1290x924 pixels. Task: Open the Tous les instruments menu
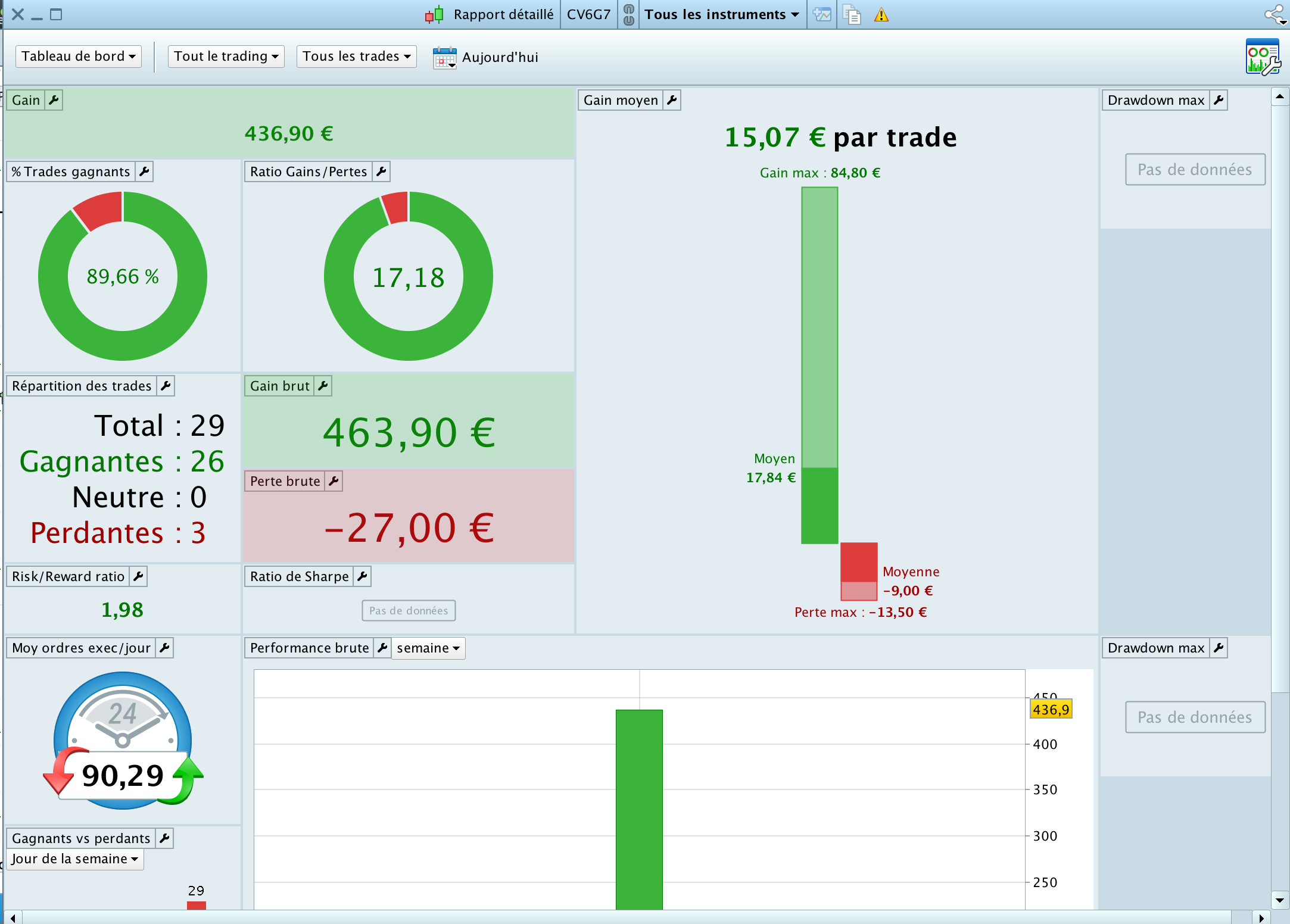click(721, 15)
